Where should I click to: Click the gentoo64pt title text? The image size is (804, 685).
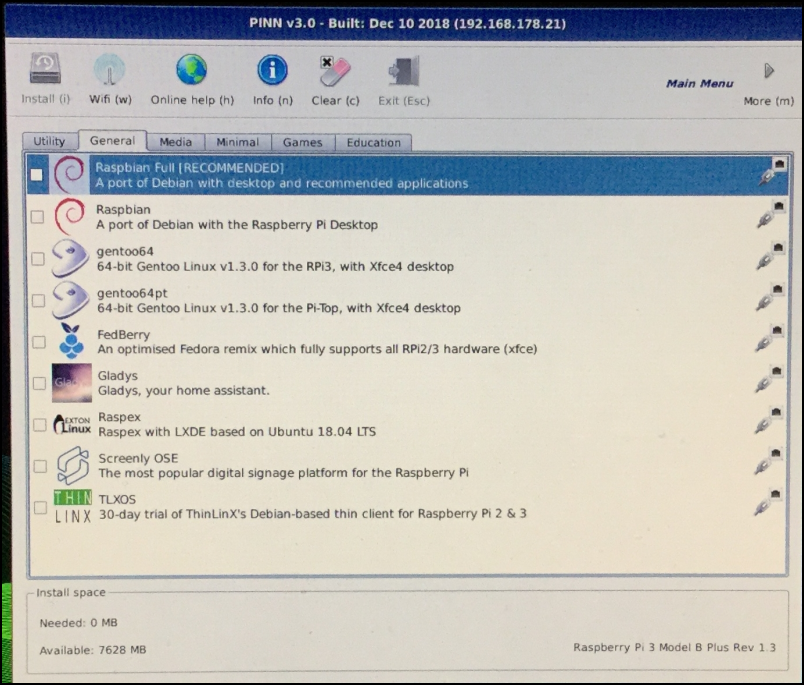[132, 293]
